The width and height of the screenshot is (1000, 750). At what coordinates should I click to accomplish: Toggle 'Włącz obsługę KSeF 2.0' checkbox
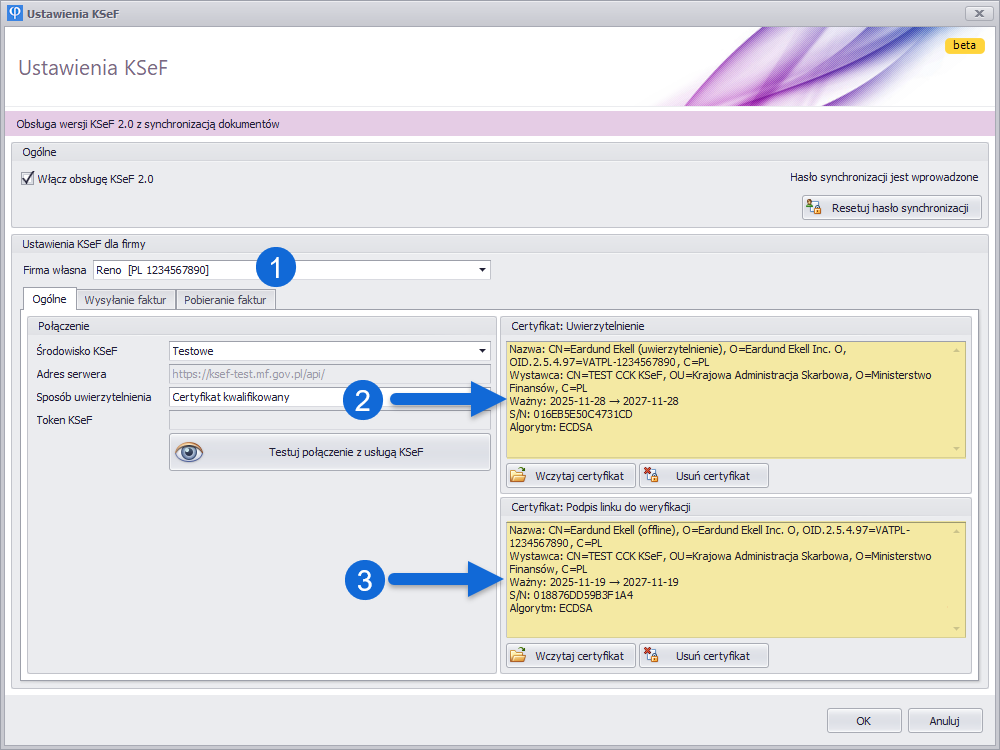[x=28, y=179]
